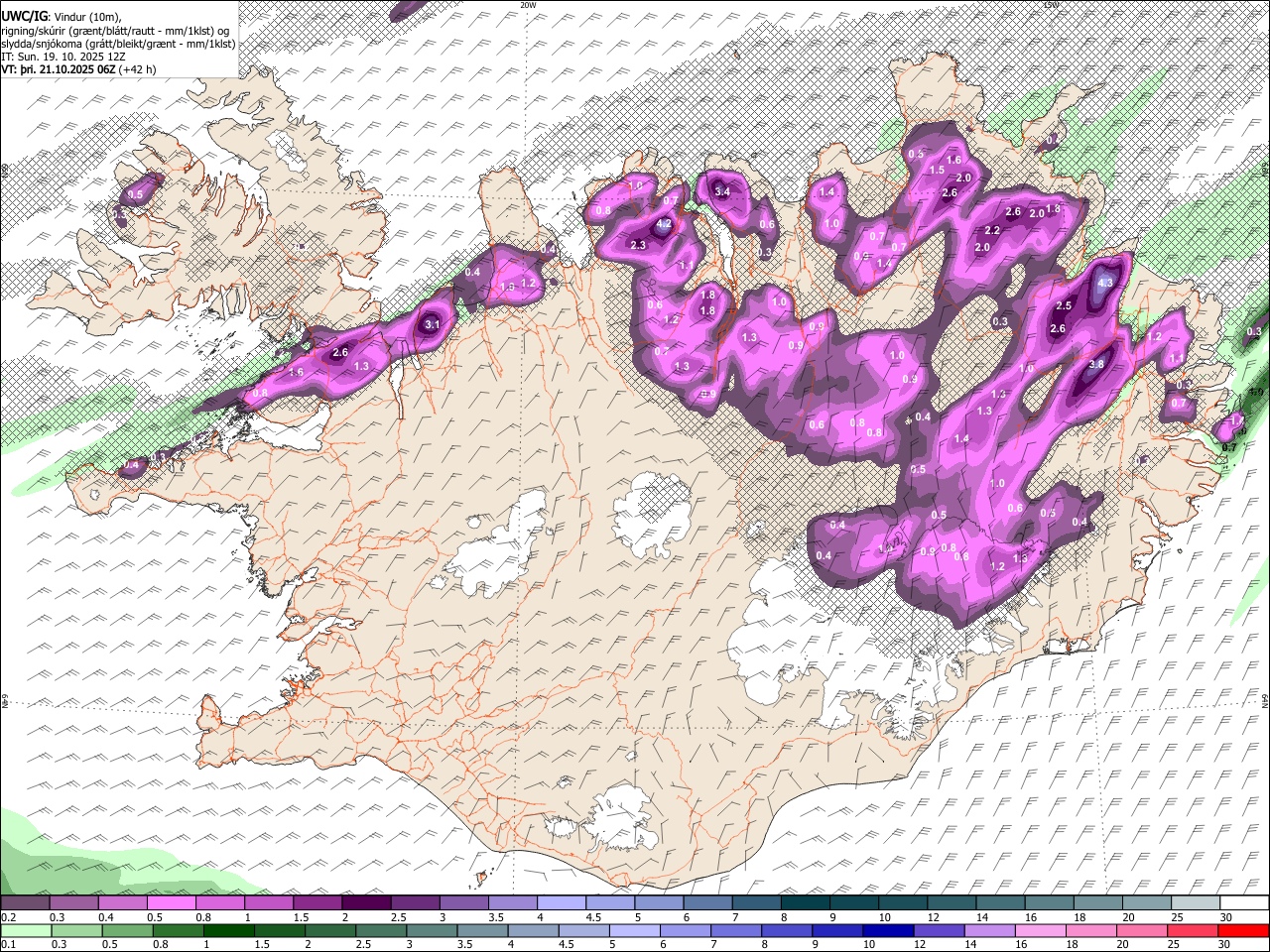This screenshot has height=952, width=1270.
Task: Click the light pink 16 swatch in lower legend row
Action: (x=1040, y=930)
